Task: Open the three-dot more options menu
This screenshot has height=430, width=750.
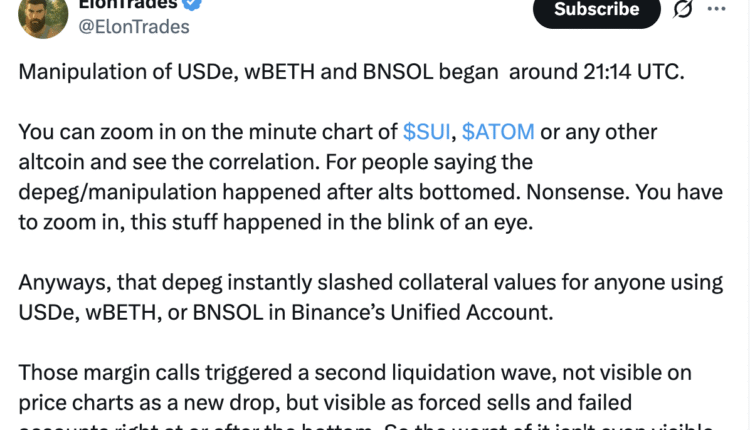Action: [716, 8]
